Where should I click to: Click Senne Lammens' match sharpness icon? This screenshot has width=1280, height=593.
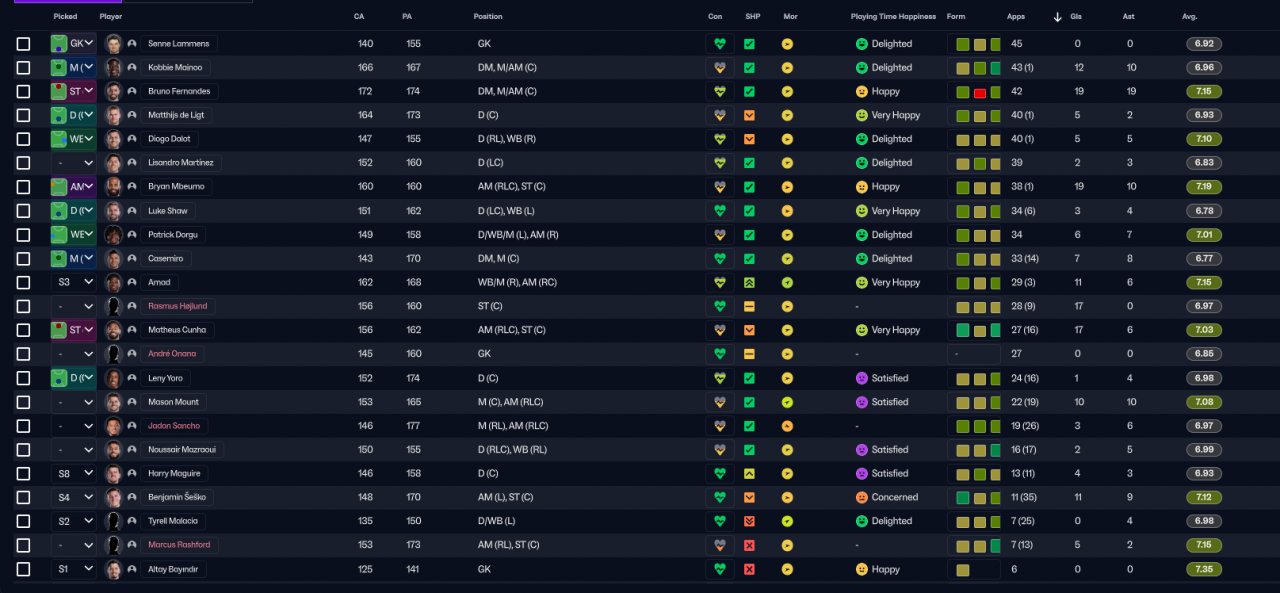pos(749,44)
